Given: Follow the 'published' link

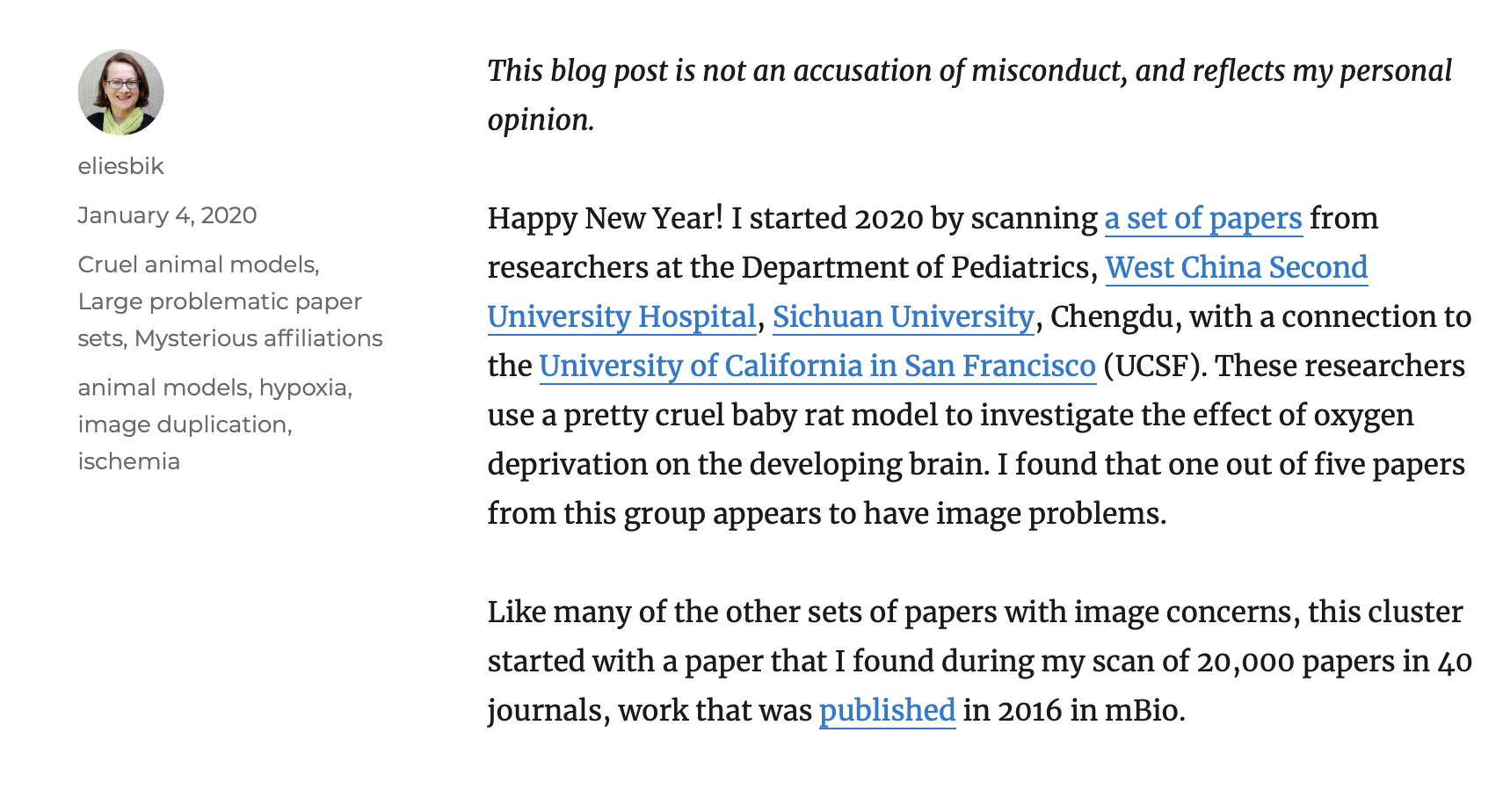Looking at the screenshot, I should [887, 710].
